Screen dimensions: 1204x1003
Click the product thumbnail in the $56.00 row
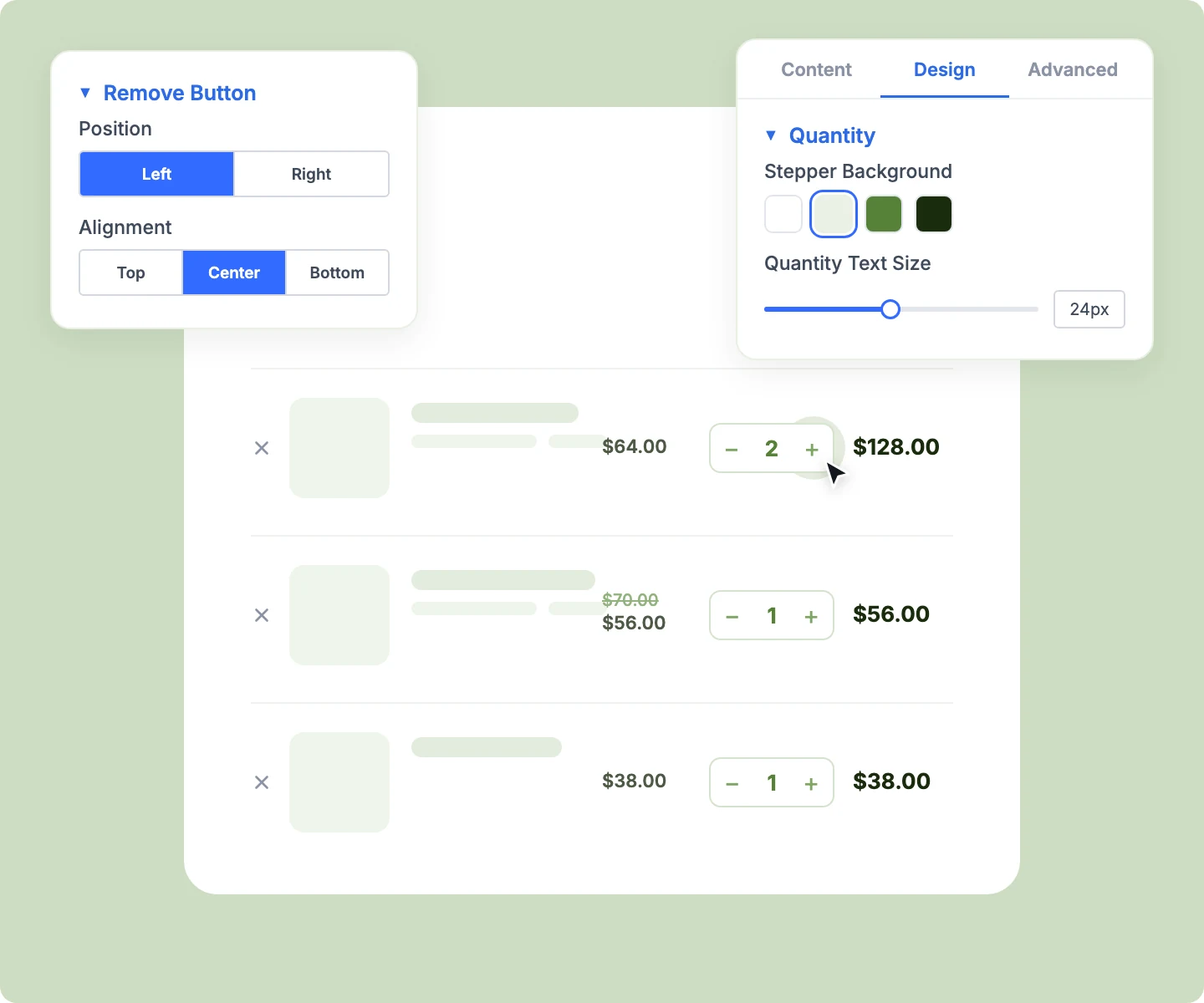pos(339,615)
